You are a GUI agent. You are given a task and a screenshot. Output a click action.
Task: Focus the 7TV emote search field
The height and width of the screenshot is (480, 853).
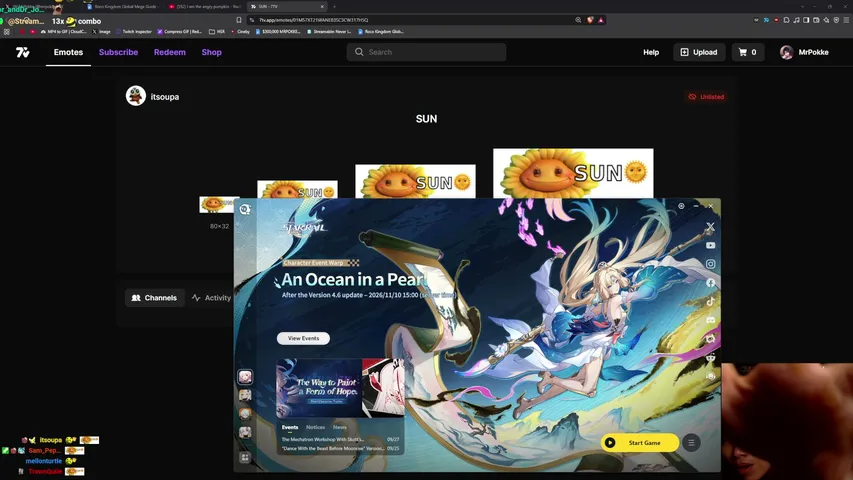(x=426, y=52)
